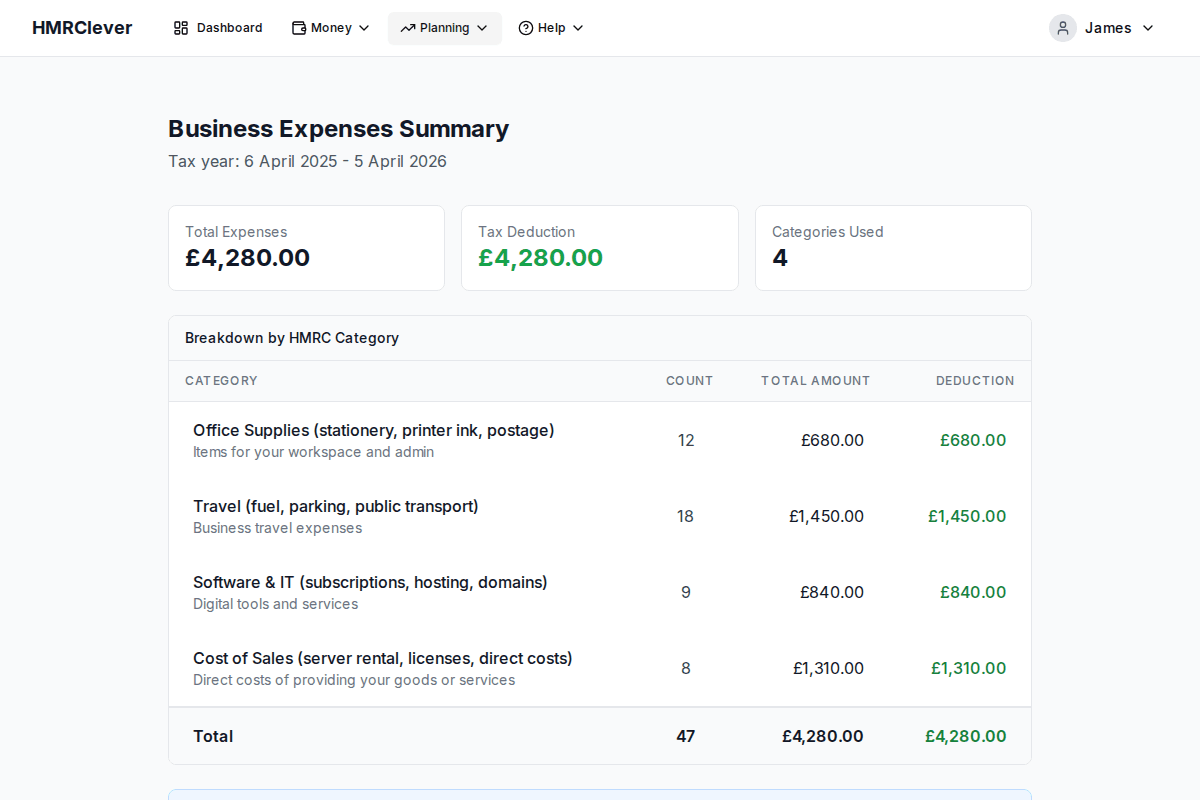This screenshot has width=1200, height=800.
Task: Click the Total Amount column header
Action: point(815,381)
